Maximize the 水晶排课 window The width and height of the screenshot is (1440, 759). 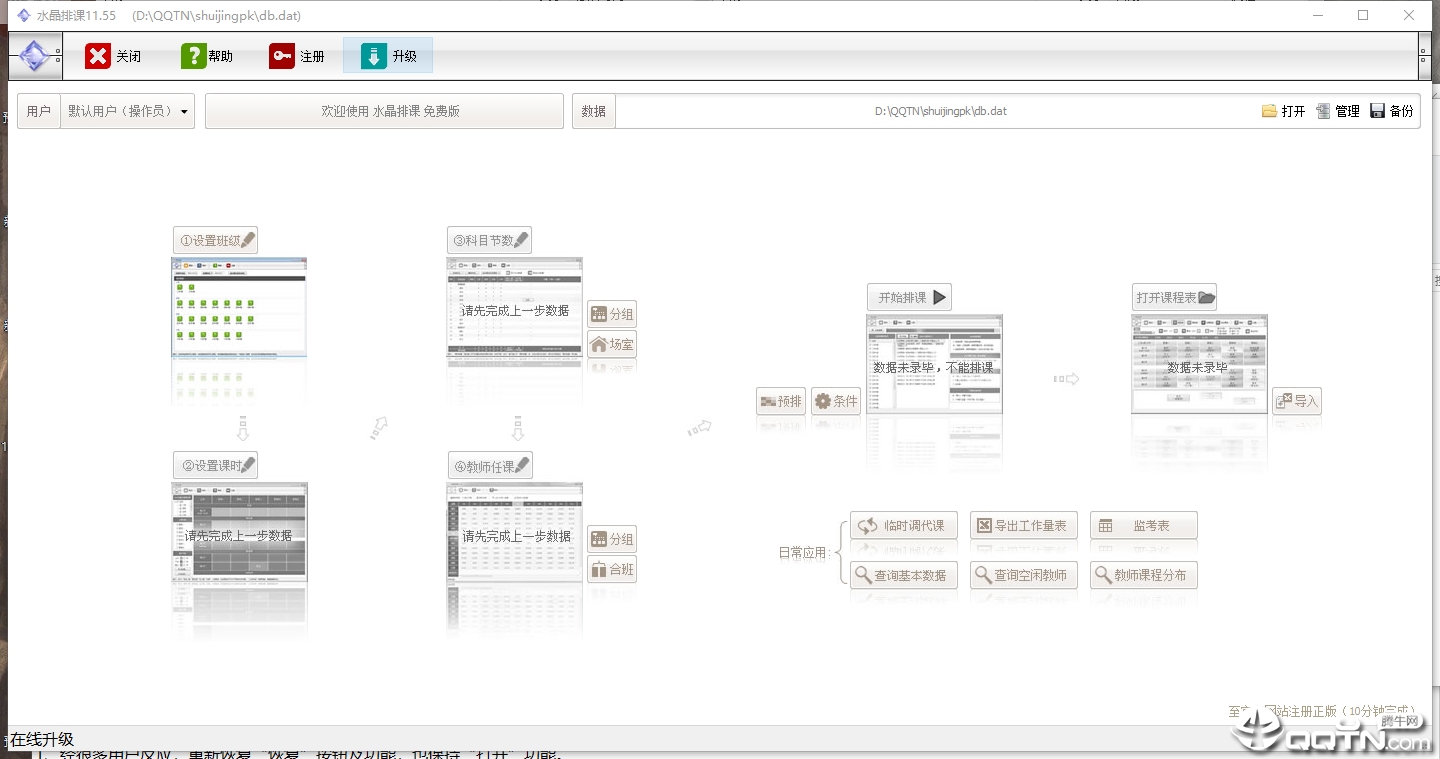(1363, 15)
